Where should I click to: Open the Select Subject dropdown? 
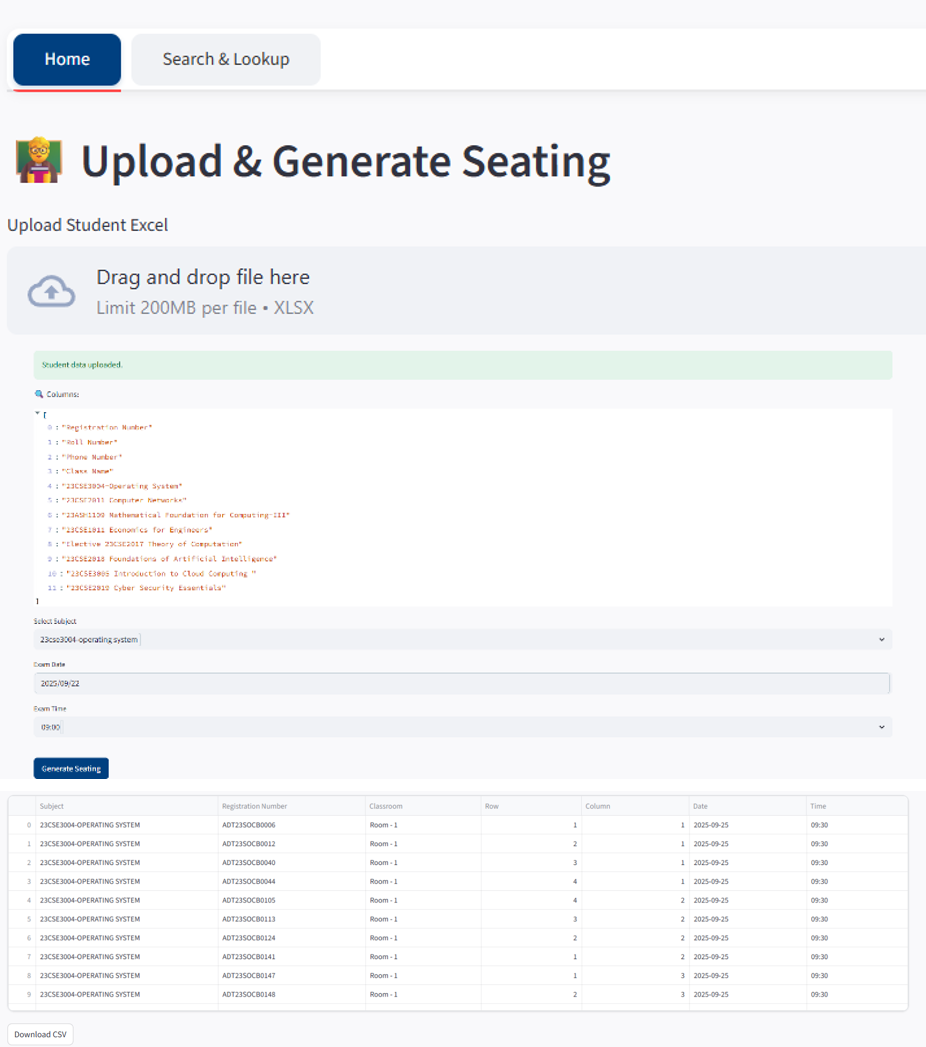click(x=463, y=640)
